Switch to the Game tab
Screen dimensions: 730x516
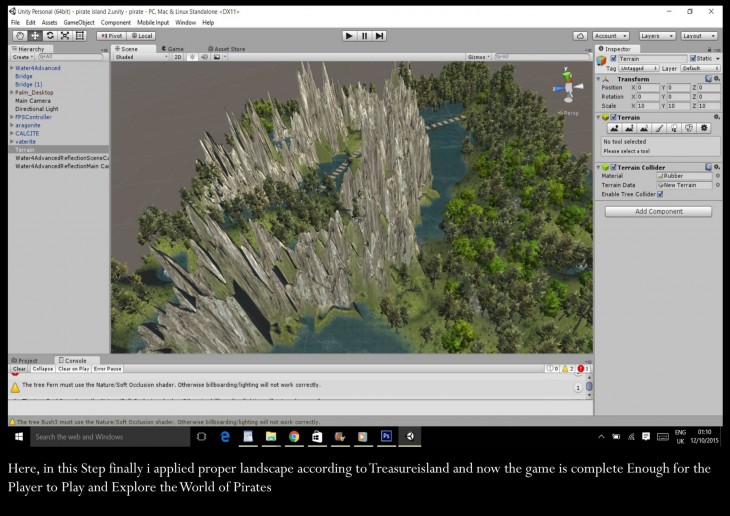coord(173,48)
